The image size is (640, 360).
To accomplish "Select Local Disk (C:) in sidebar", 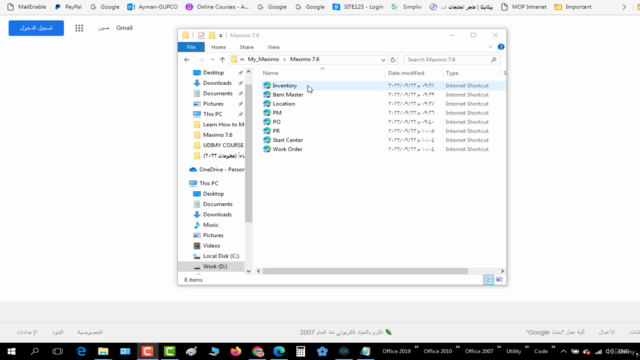I will click(221, 256).
